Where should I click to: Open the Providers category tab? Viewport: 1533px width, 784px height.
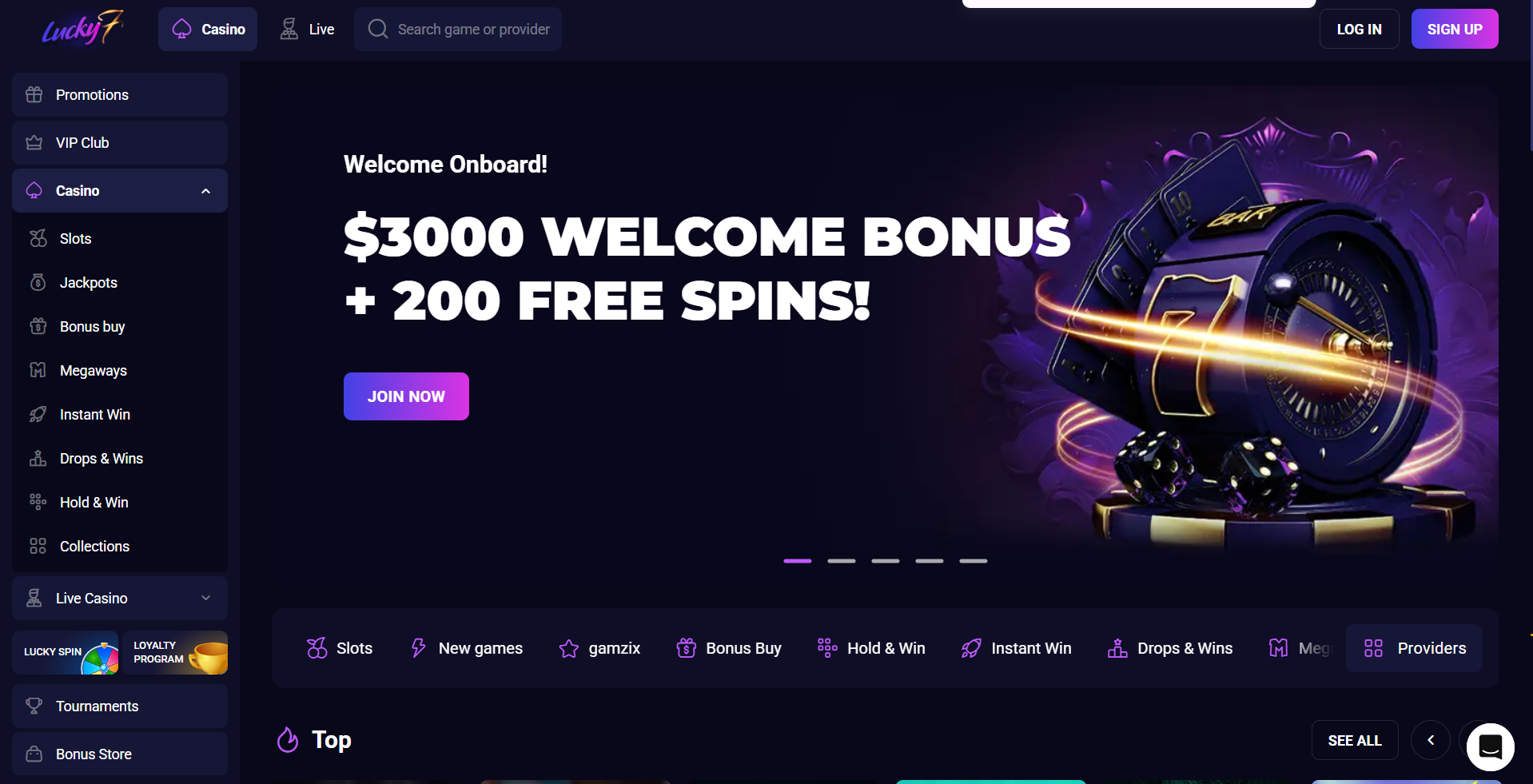[1414, 648]
